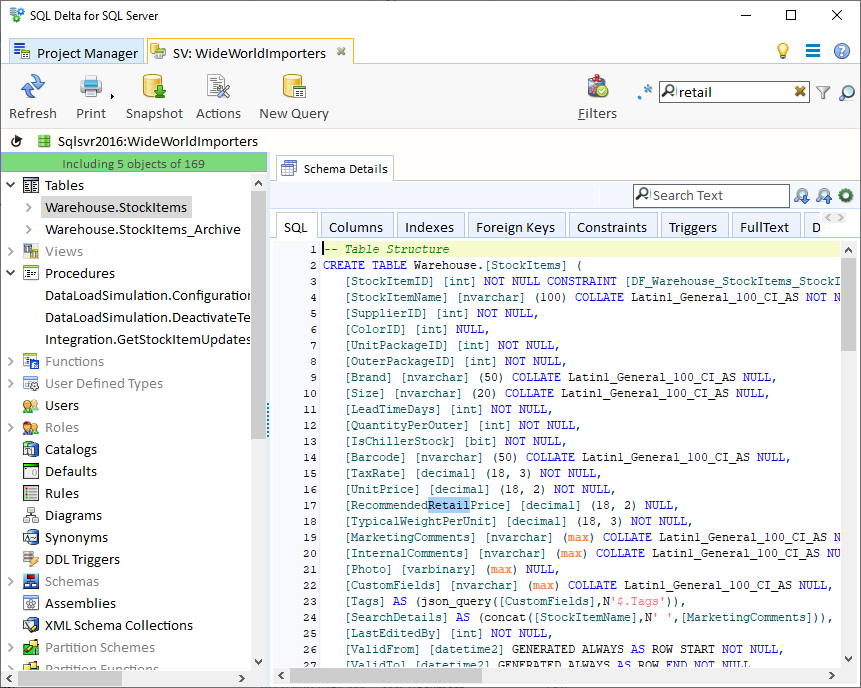The width and height of the screenshot is (861, 688).
Task: Click the Diagrams tree icon
Action: click(31, 515)
